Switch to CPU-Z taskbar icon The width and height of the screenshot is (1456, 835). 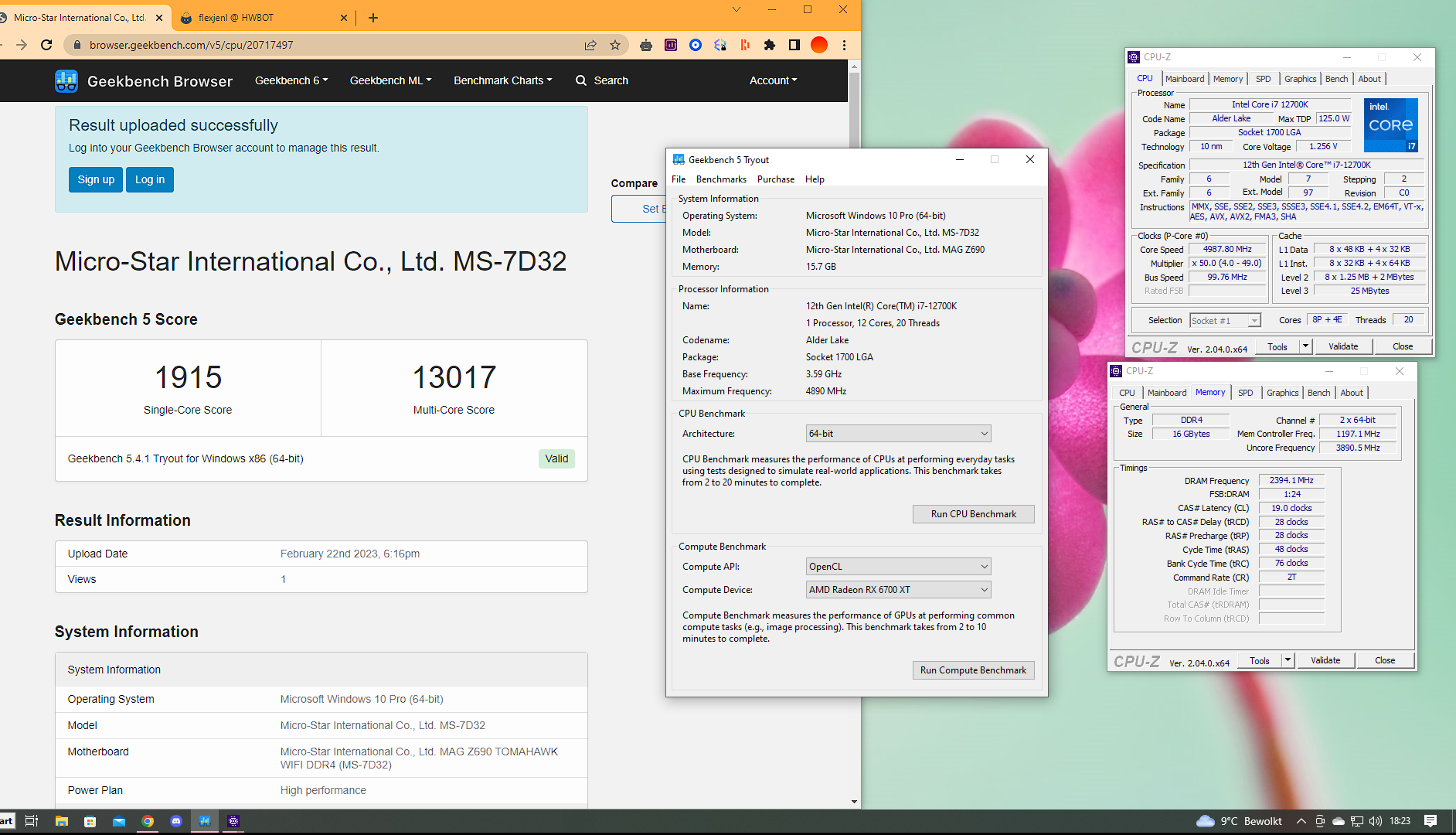[x=233, y=821]
